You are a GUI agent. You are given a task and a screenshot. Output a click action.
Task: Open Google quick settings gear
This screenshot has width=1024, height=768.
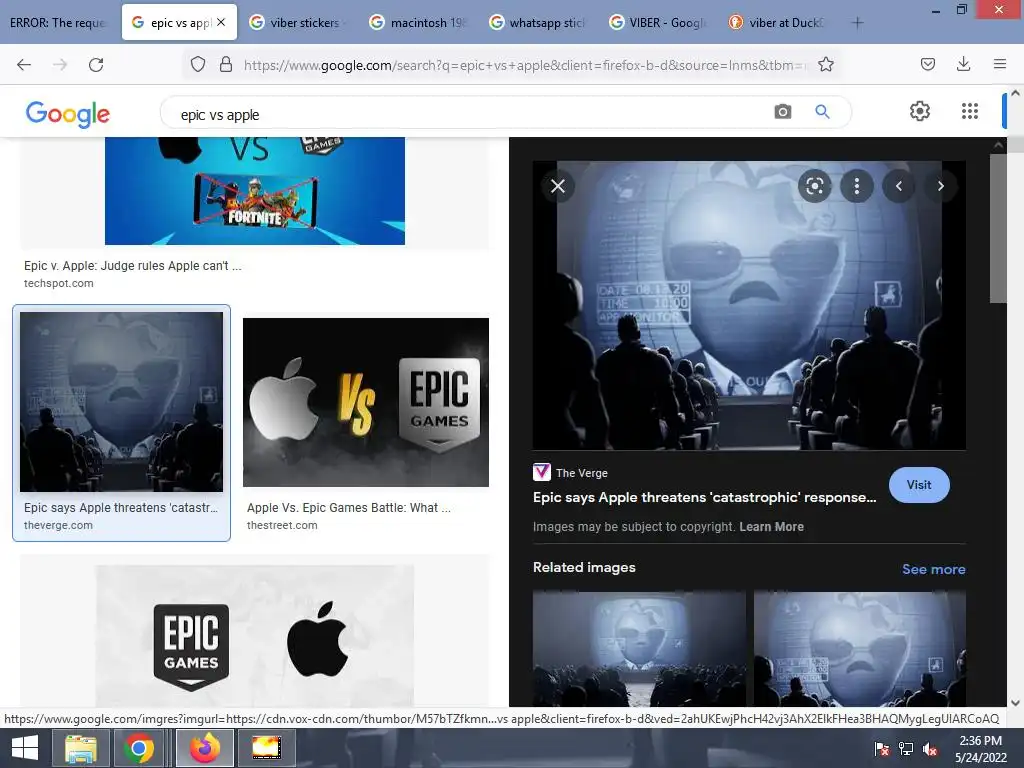click(x=920, y=111)
